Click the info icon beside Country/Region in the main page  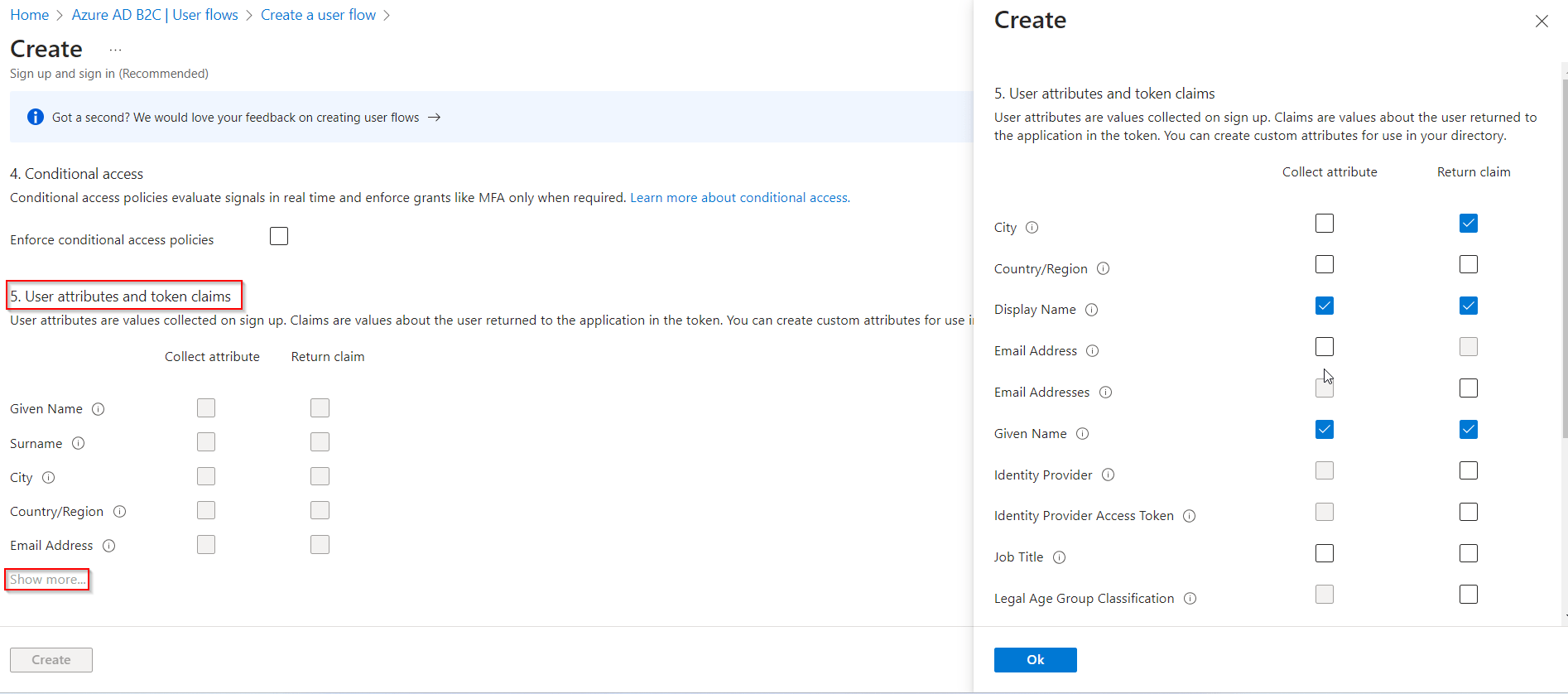point(119,512)
